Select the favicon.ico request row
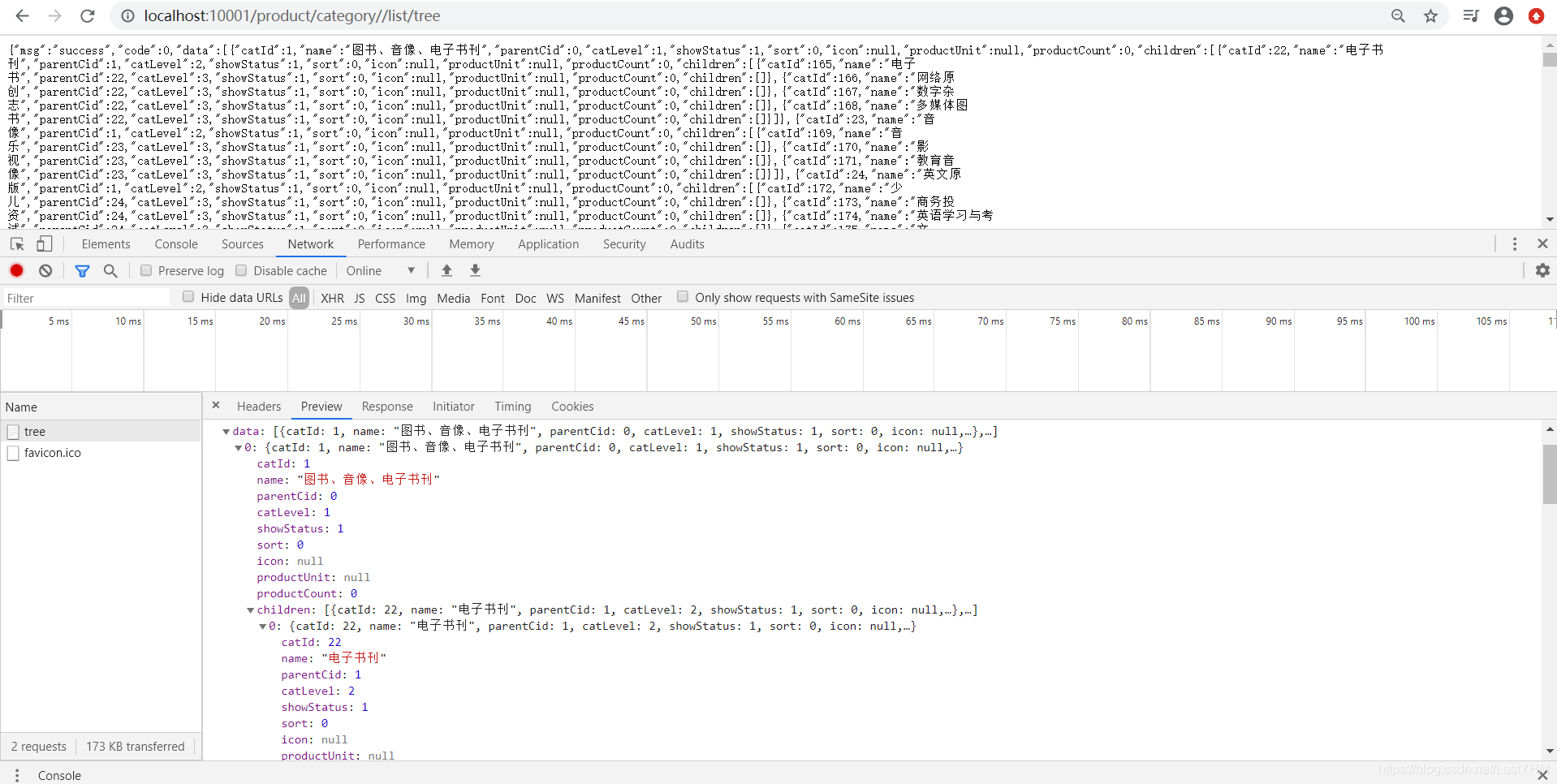Image resolution: width=1557 pixels, height=784 pixels. coord(101,453)
